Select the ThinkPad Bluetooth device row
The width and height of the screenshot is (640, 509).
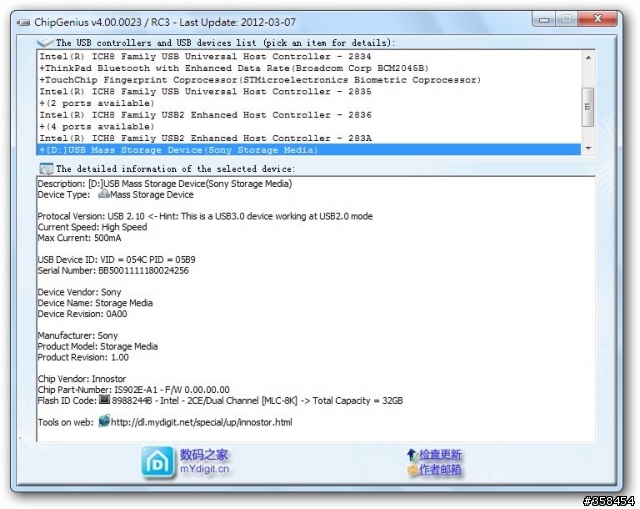pos(309,68)
